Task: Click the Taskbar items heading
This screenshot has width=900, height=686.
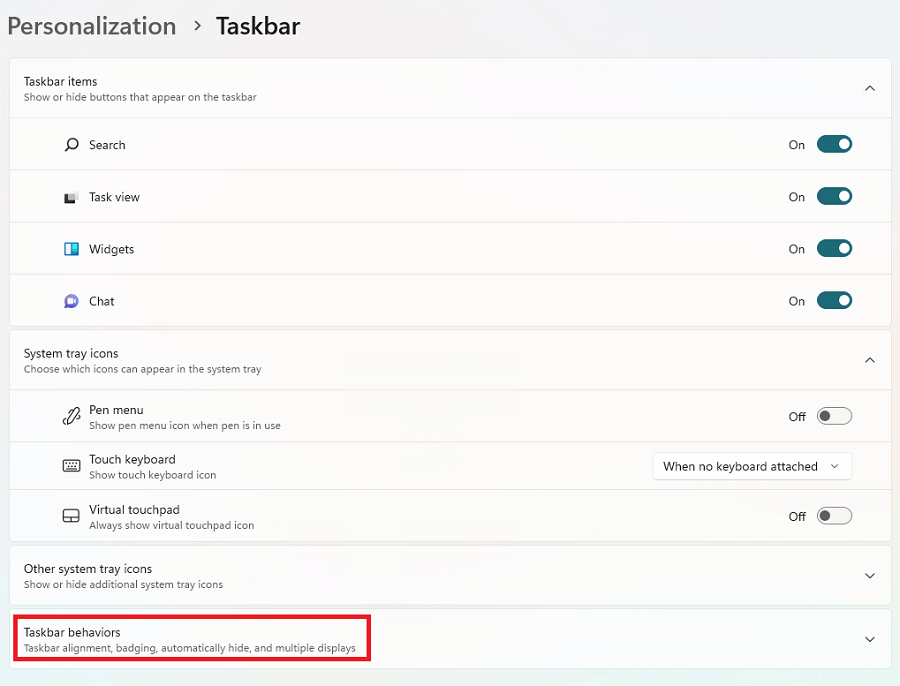Action: [x=60, y=82]
